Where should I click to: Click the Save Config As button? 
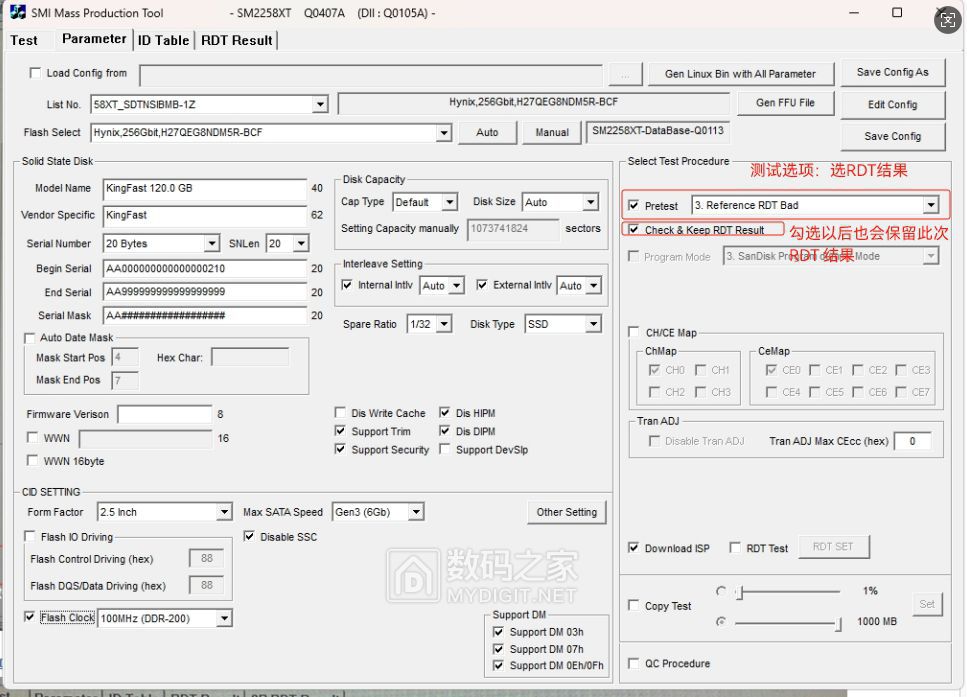892,72
